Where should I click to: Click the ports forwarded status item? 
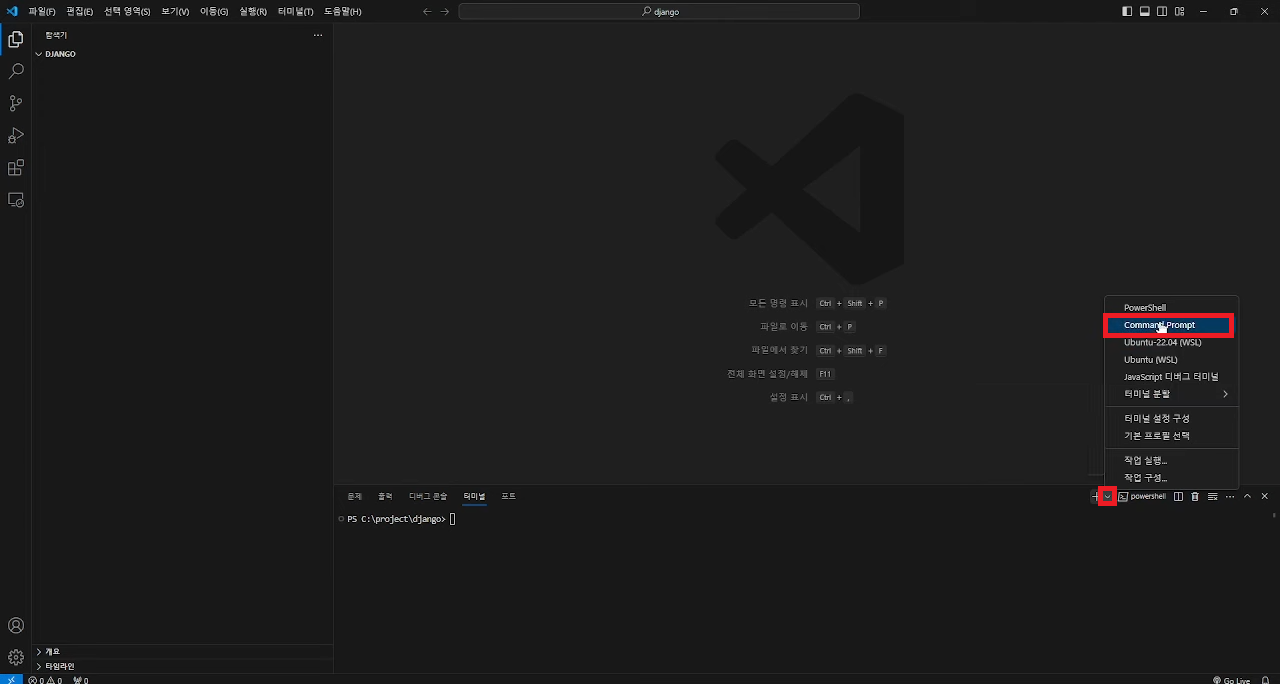(81, 679)
